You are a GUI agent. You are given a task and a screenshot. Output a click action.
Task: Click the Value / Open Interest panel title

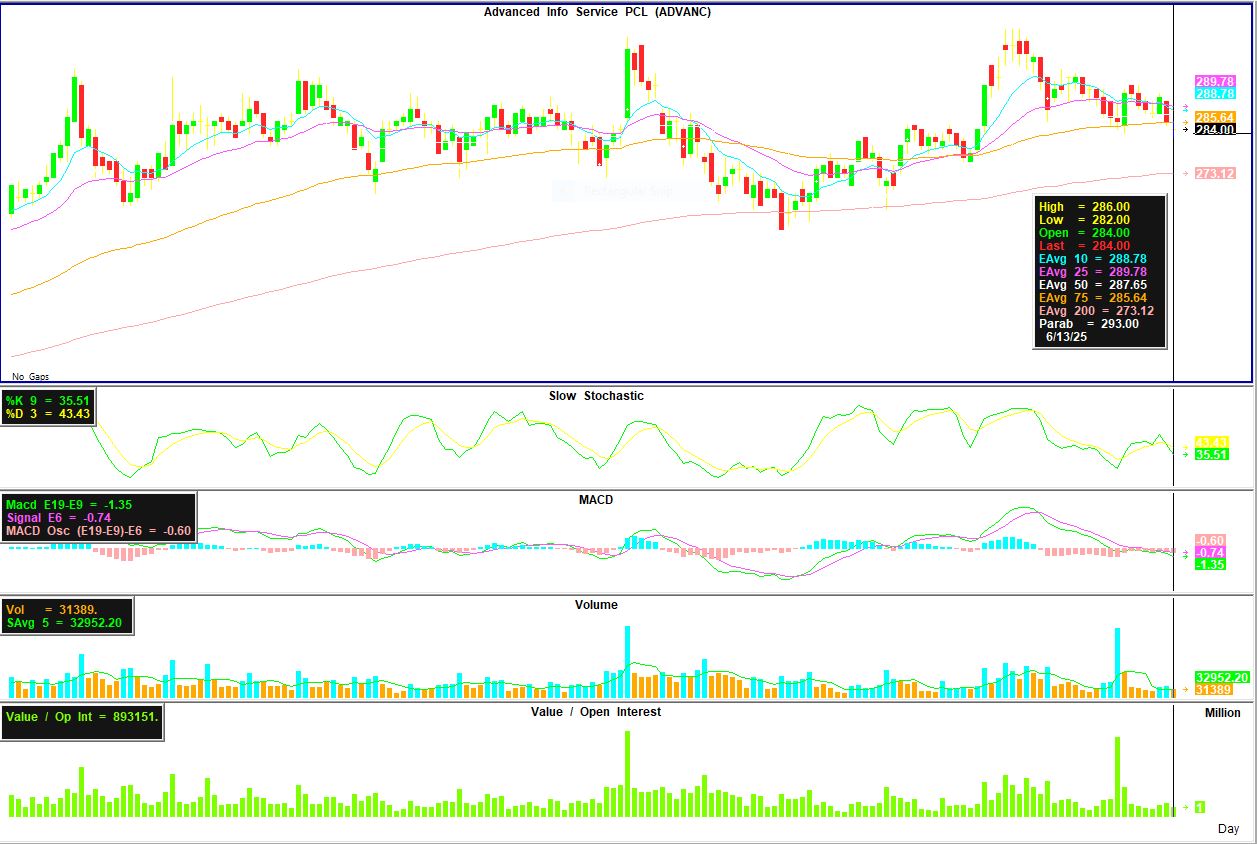[x=596, y=712]
